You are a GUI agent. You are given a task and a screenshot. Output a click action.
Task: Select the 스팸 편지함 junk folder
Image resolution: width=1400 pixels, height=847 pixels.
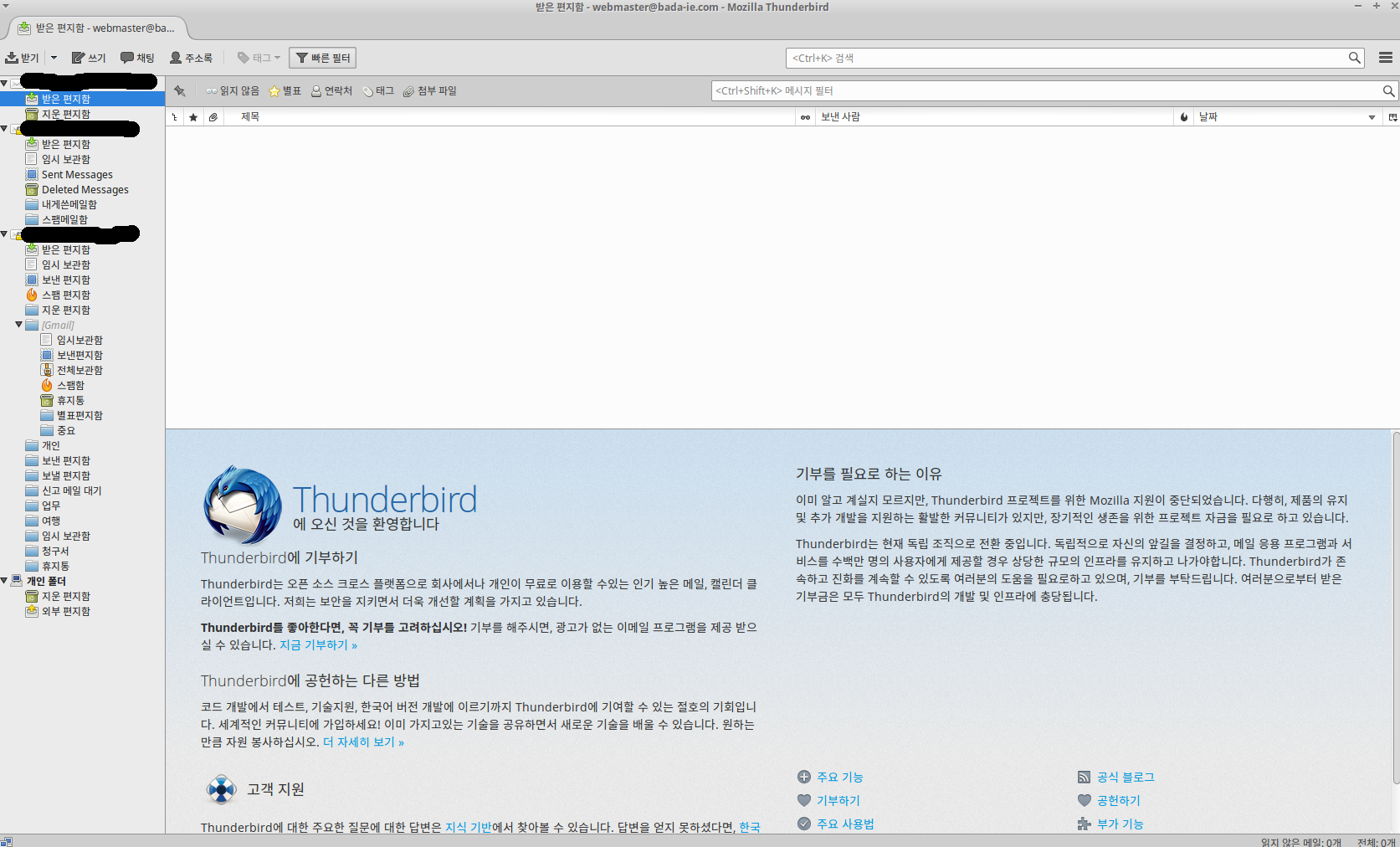coord(66,295)
